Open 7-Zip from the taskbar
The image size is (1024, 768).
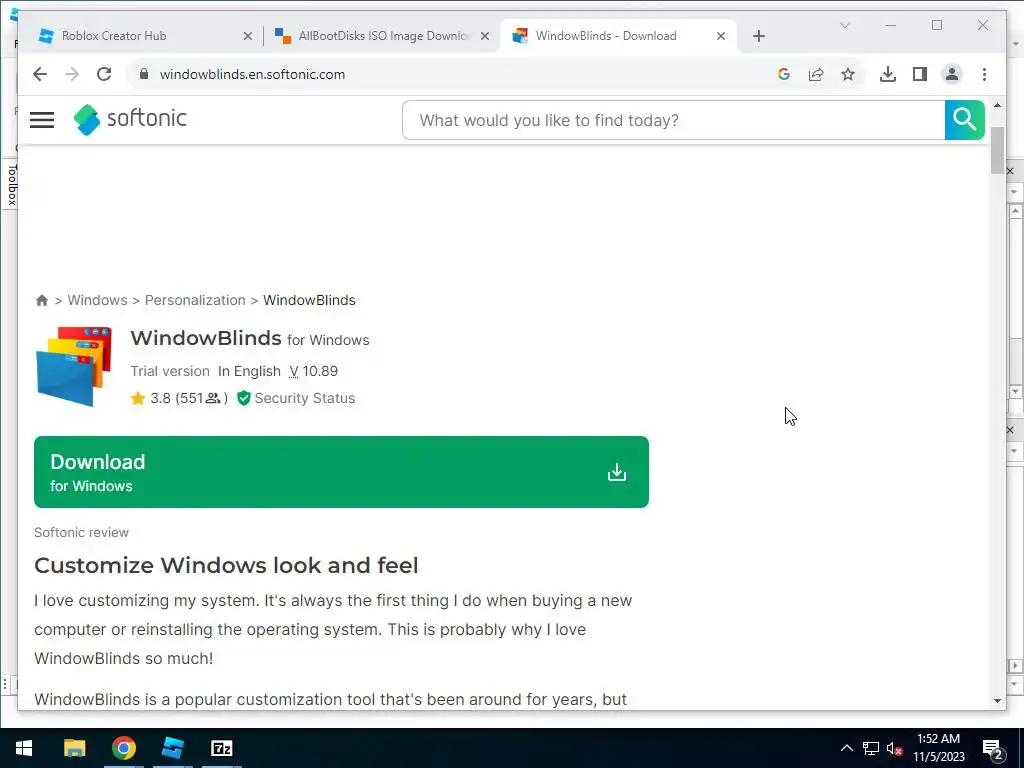pos(222,748)
